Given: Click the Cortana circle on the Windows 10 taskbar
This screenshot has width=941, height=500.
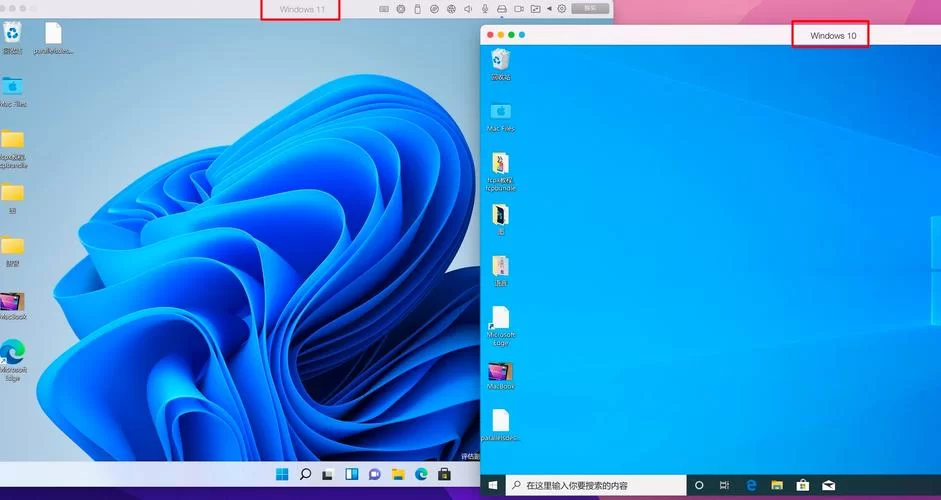Looking at the screenshot, I should tap(699, 486).
